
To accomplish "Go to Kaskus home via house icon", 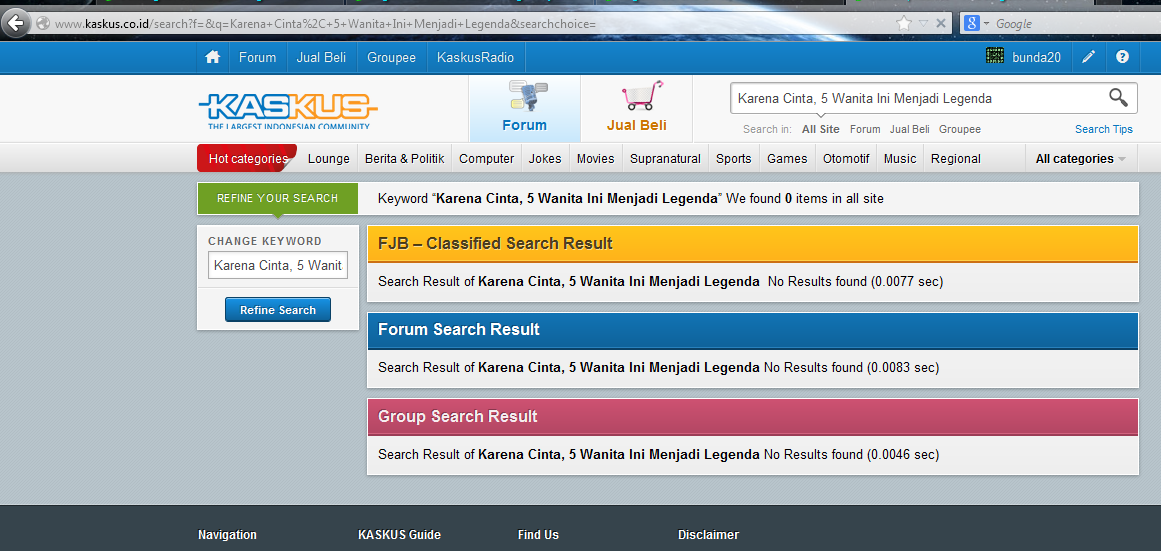I will click(x=213, y=57).
